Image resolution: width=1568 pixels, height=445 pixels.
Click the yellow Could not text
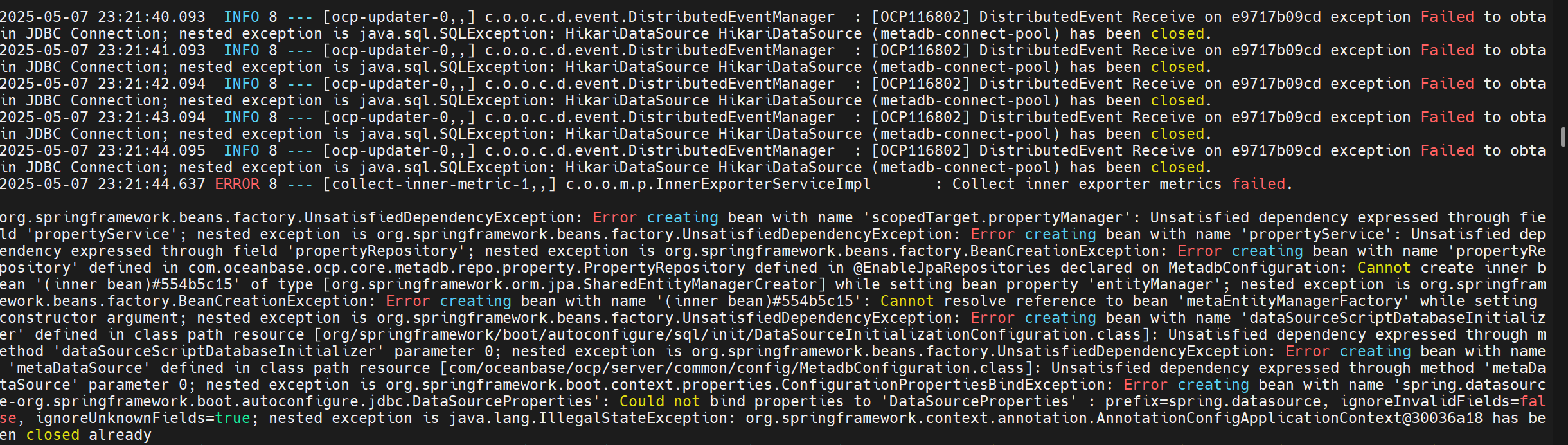coord(660,401)
